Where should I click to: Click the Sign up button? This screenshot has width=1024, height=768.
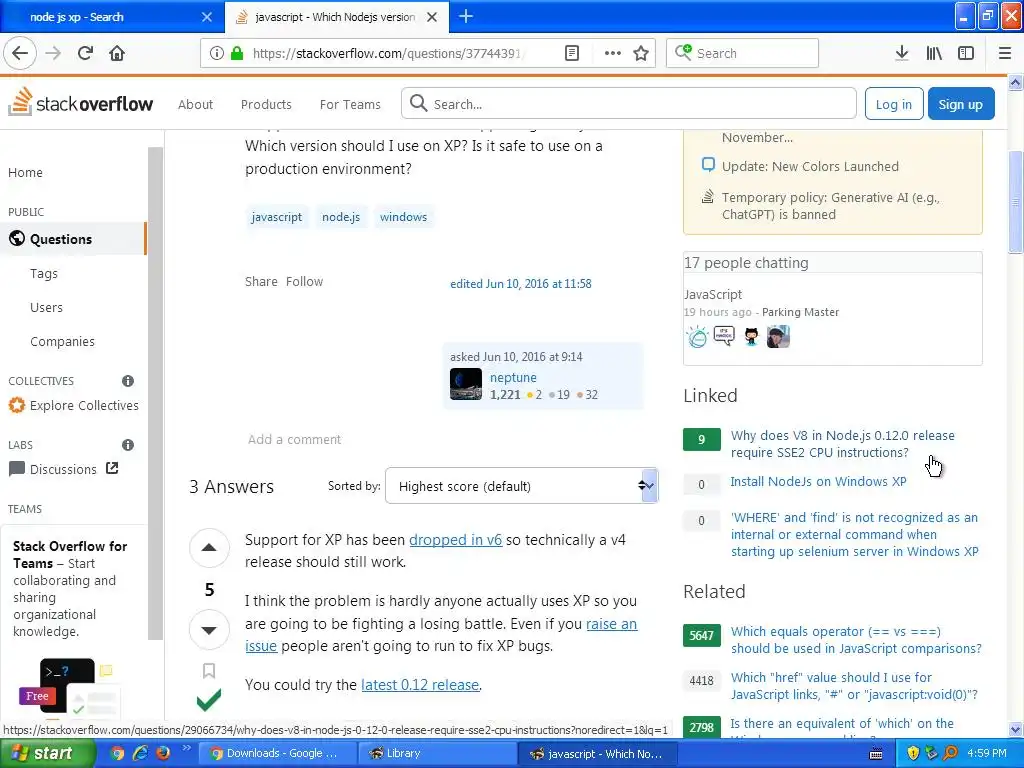click(961, 104)
